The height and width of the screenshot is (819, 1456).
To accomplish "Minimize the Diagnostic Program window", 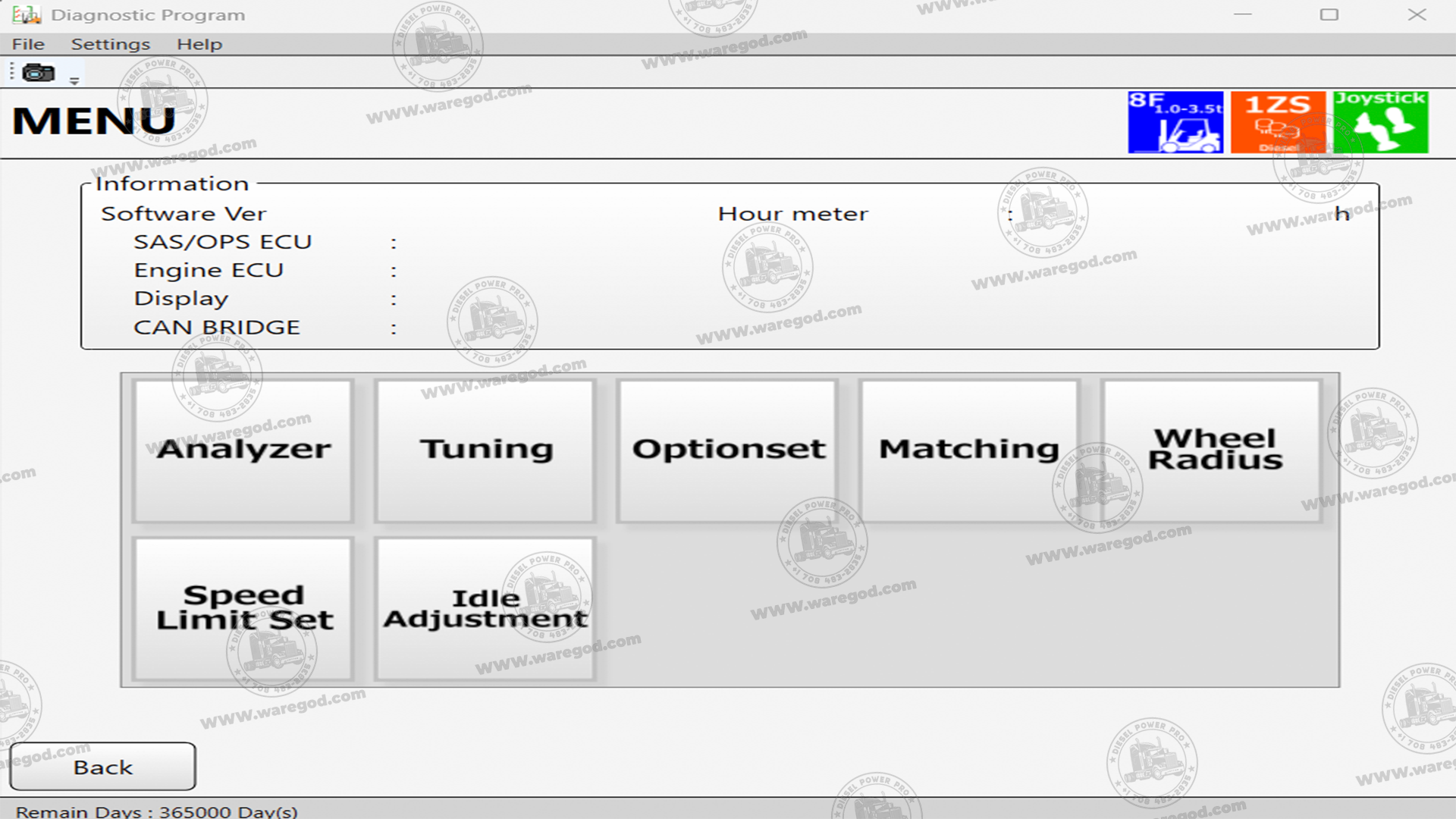I will (x=1242, y=14).
